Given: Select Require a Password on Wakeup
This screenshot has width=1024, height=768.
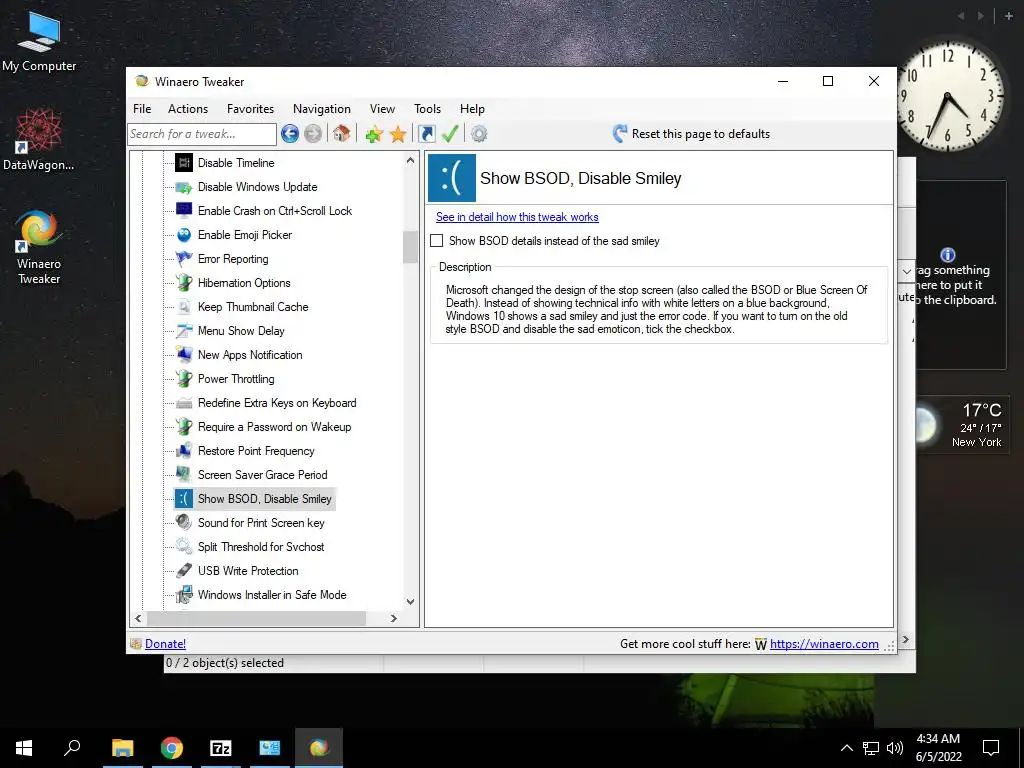Looking at the screenshot, I should pyautogui.click(x=274, y=426).
